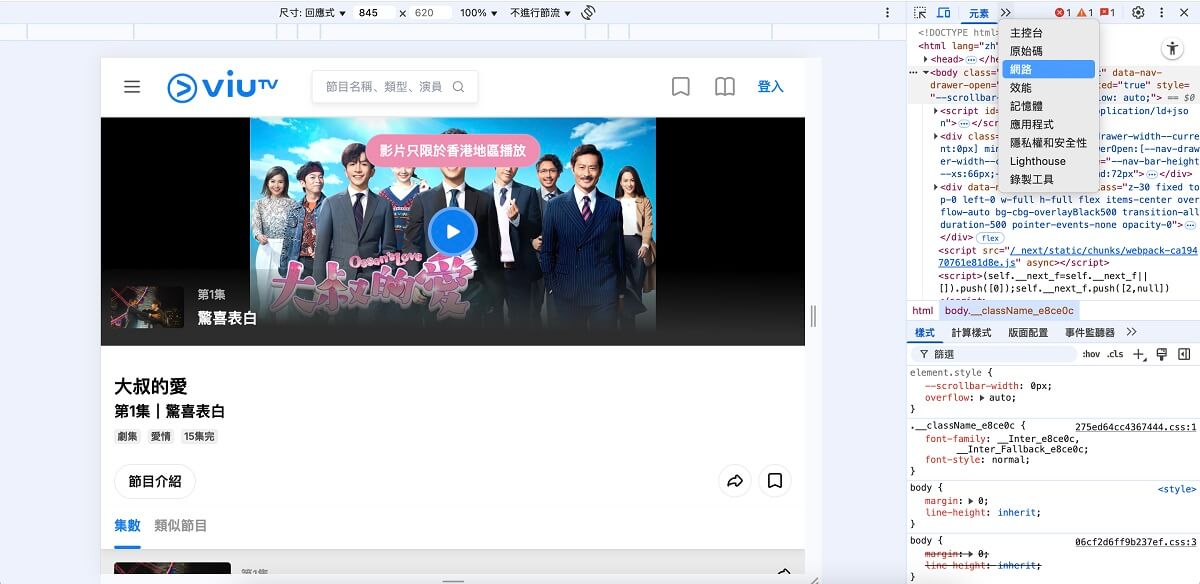The height and width of the screenshot is (584, 1200).
Task: Select 隱私權和安全性 from the tabs menu
Action: click(x=1048, y=143)
